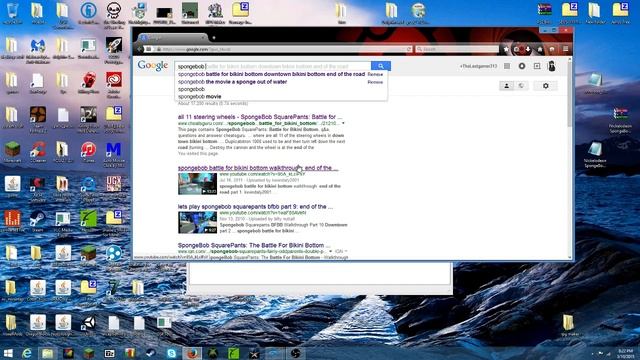Image resolution: width=640 pixels, height=360 pixels.
Task: Open Steam desktop shortcut
Action: click(x=38, y=221)
